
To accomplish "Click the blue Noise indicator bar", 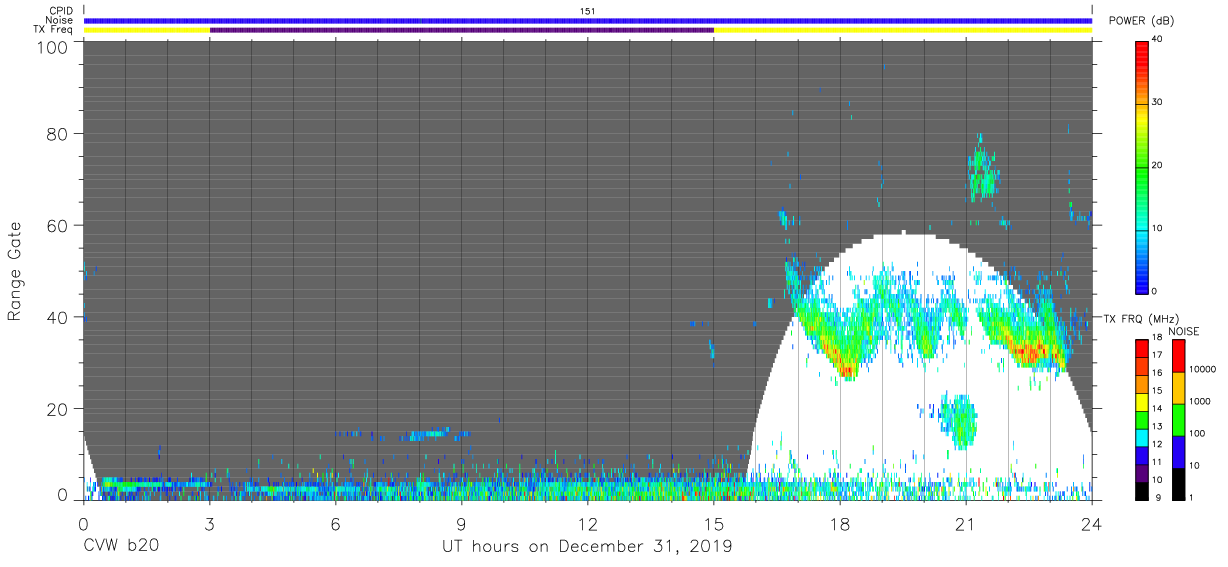I will coord(588,20).
